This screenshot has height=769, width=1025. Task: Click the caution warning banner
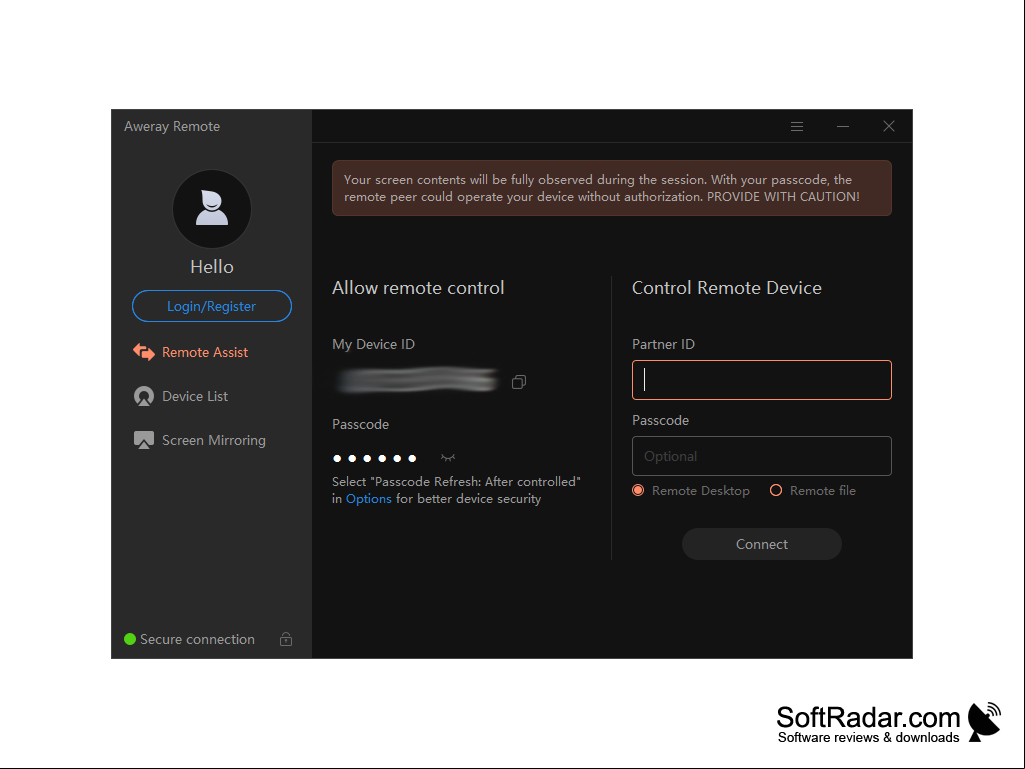pos(612,188)
